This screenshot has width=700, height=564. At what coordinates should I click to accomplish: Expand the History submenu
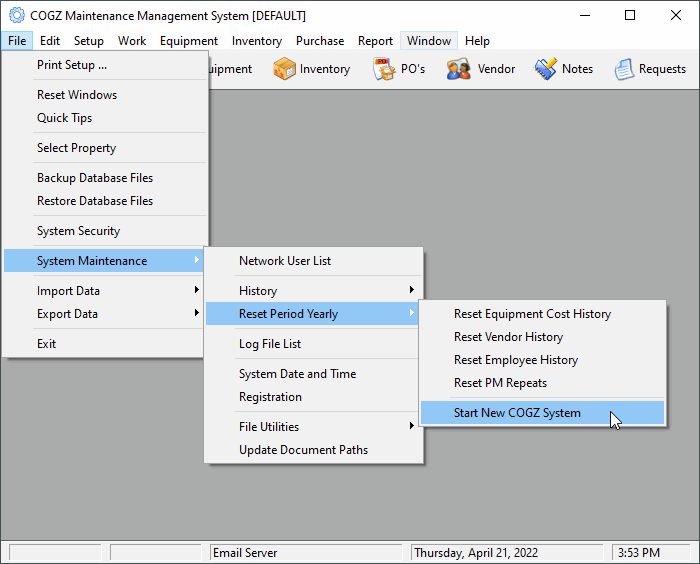pyautogui.click(x=312, y=291)
